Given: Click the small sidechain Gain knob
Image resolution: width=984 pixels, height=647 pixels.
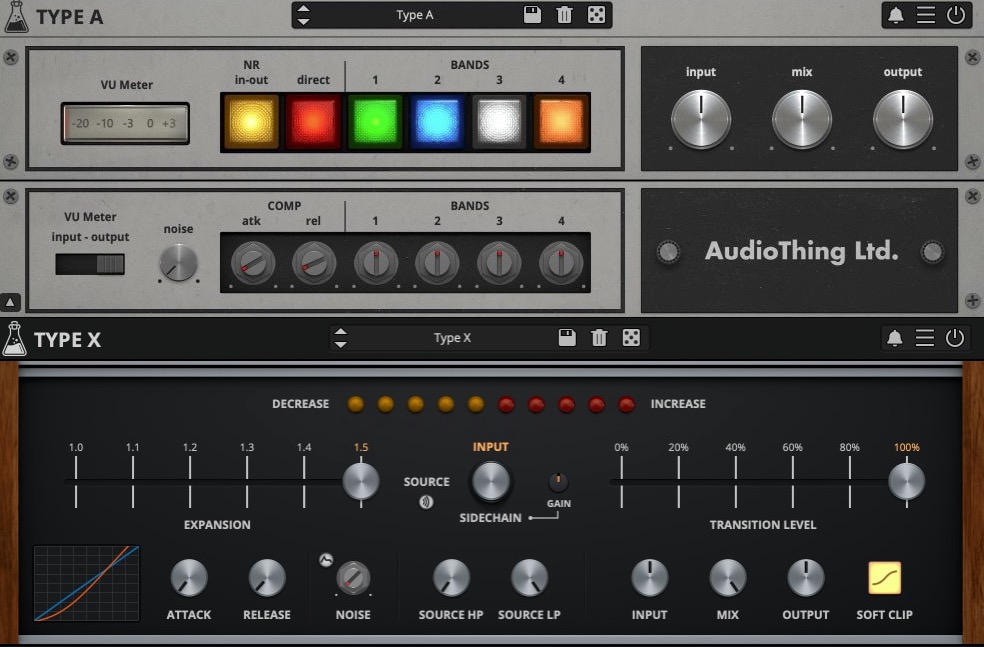Looking at the screenshot, I should tap(558, 482).
